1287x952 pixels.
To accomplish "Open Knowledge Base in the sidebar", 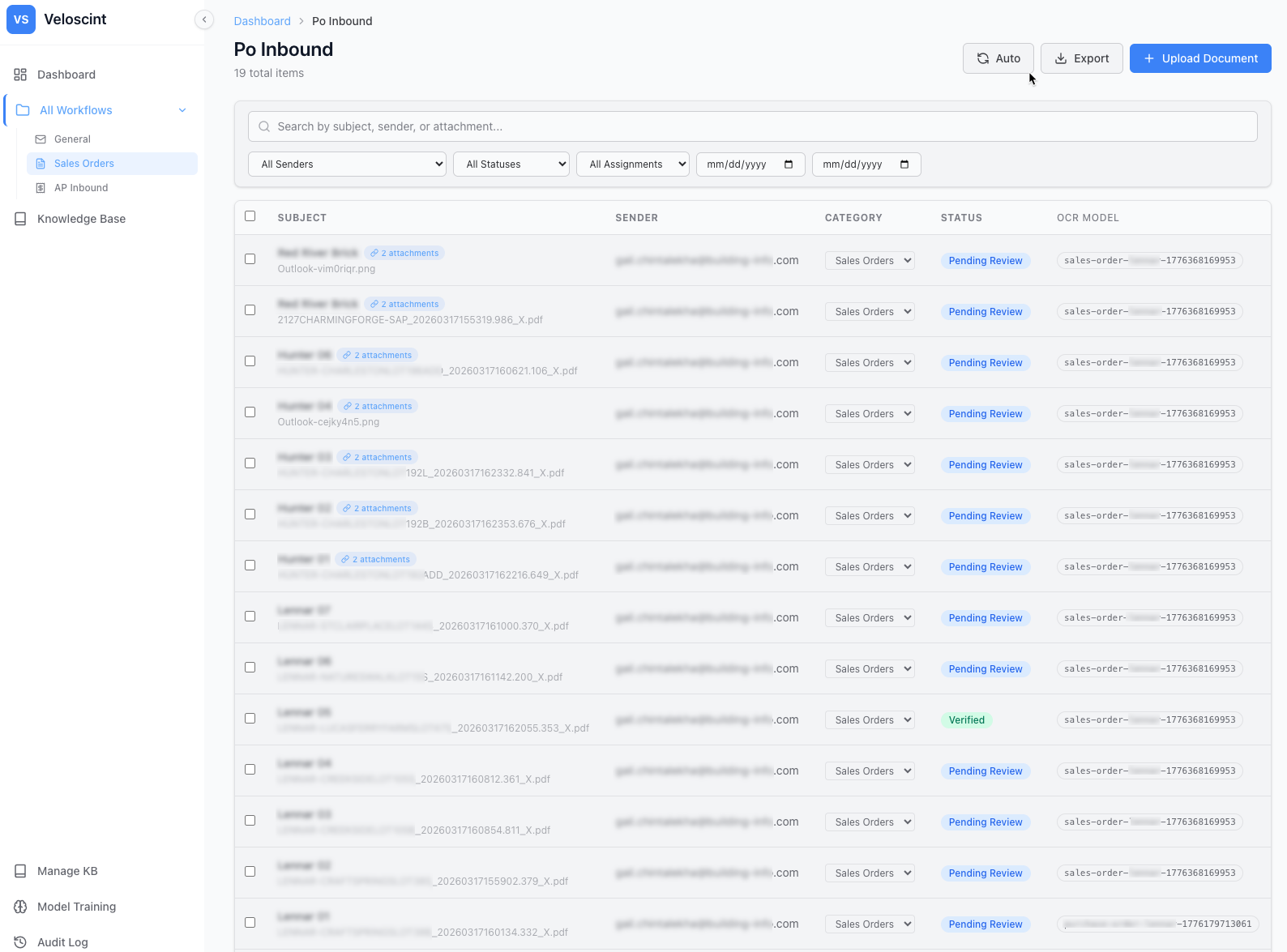I will click(81, 219).
